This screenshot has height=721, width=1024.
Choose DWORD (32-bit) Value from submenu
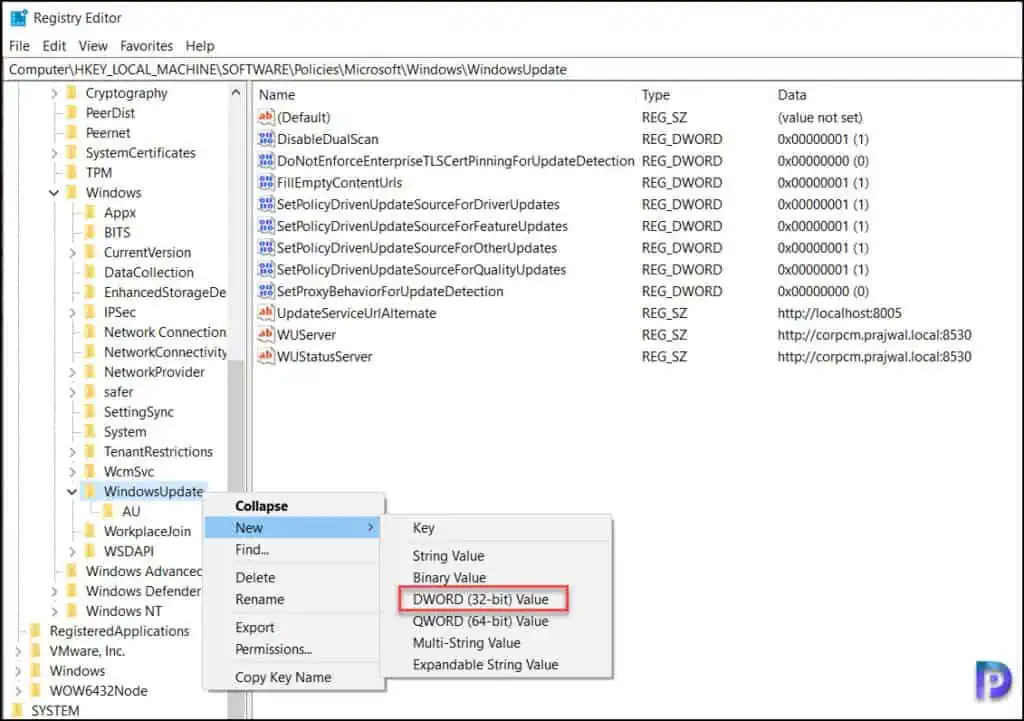click(x=481, y=599)
